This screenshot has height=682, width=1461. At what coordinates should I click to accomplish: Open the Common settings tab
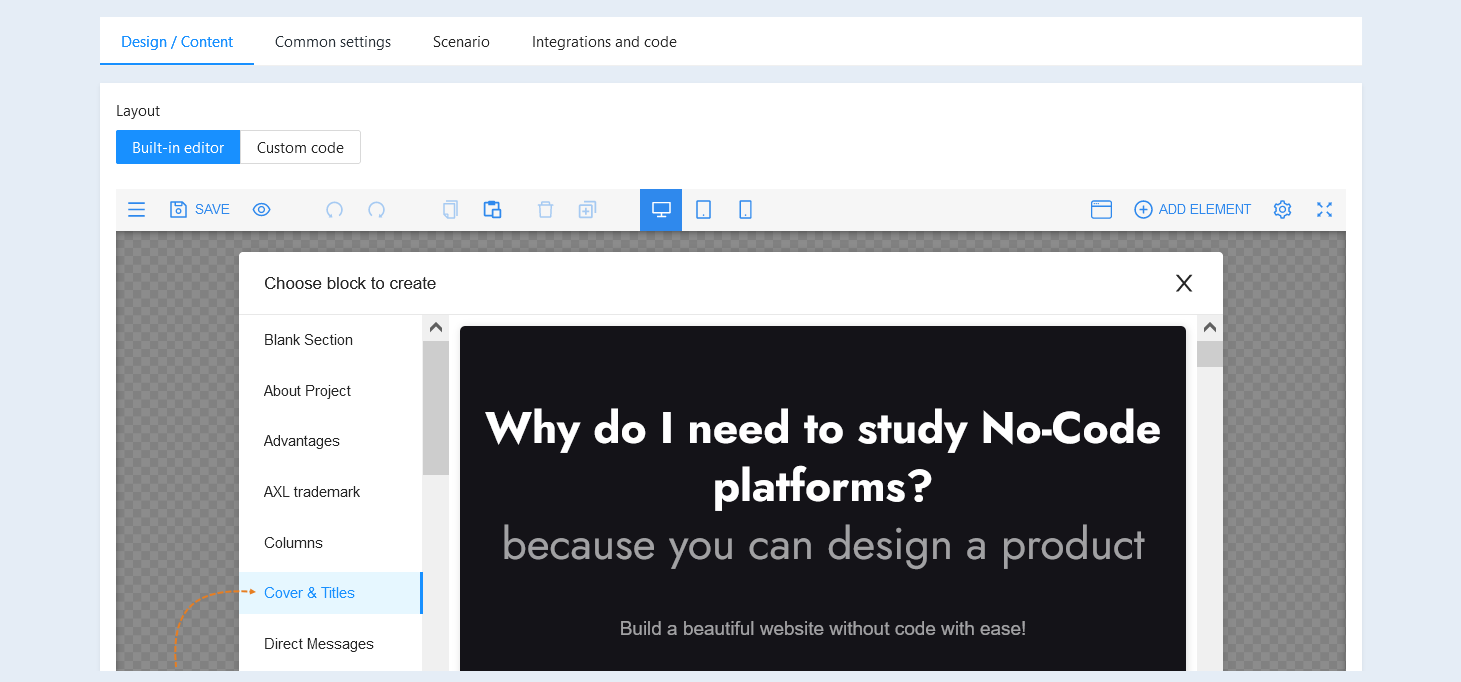tap(333, 42)
